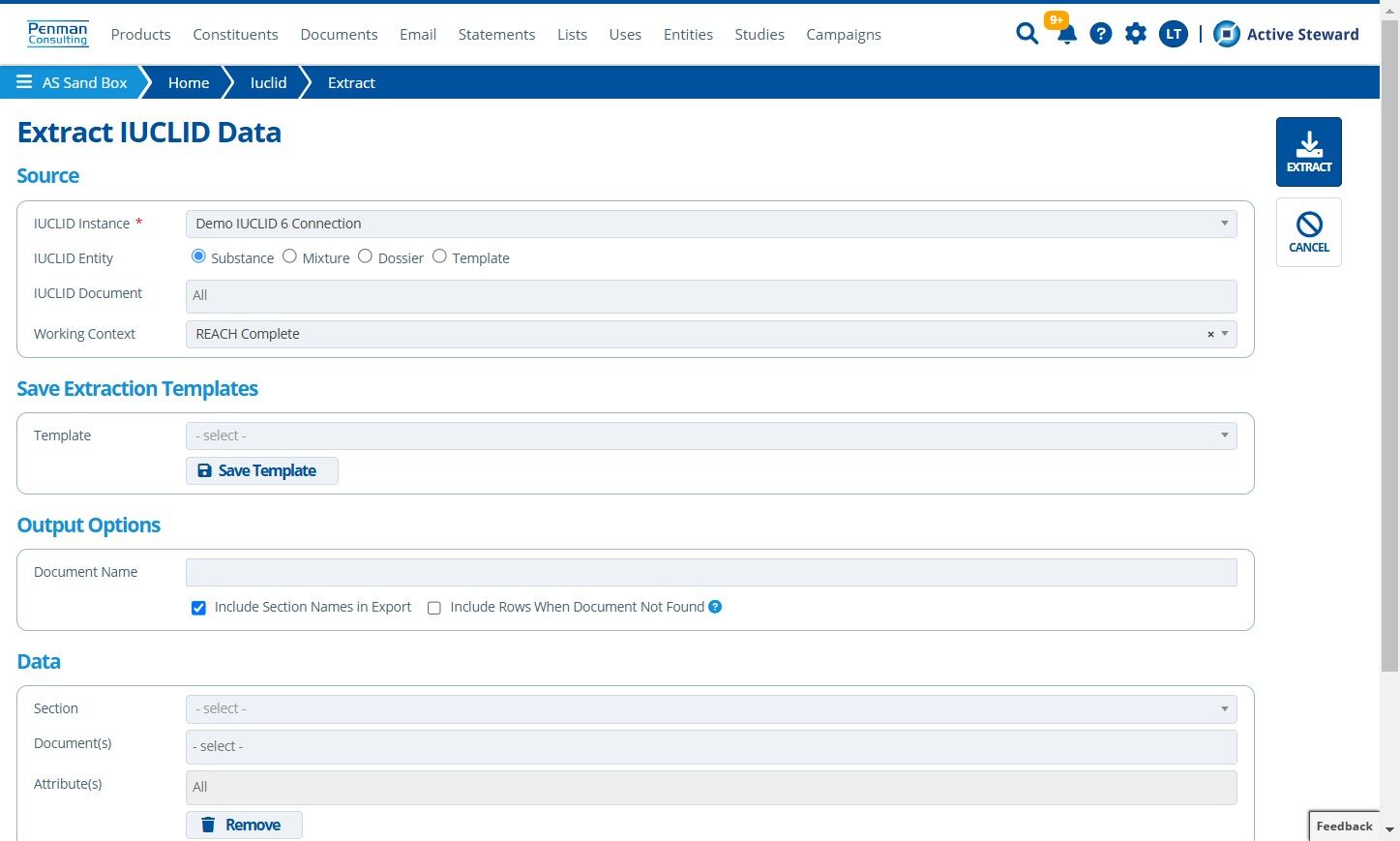Screen dimensions: 1400x841
Task: Open the LT user profile avatar
Action: tap(1174, 34)
